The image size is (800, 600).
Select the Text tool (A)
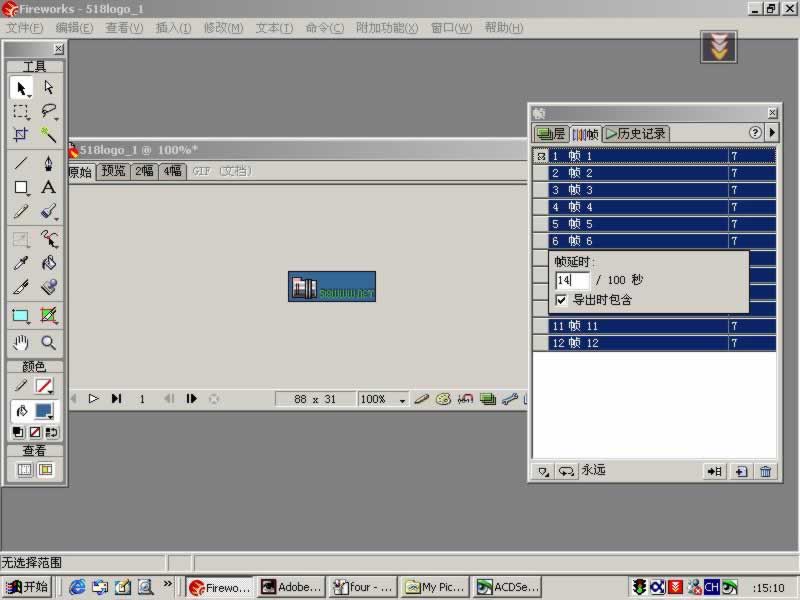[48, 187]
